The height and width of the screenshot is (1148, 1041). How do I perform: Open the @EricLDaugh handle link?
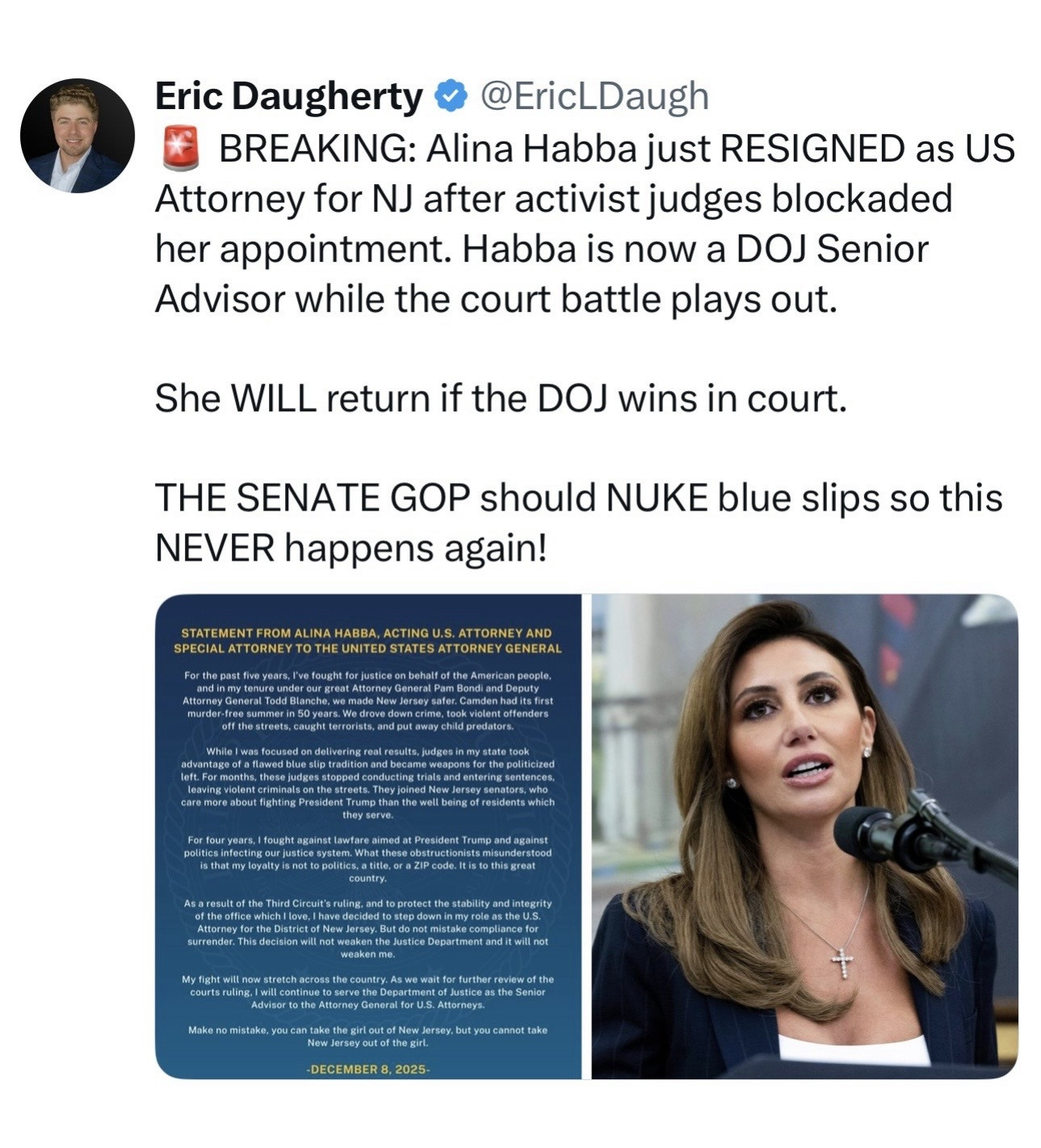(594, 96)
